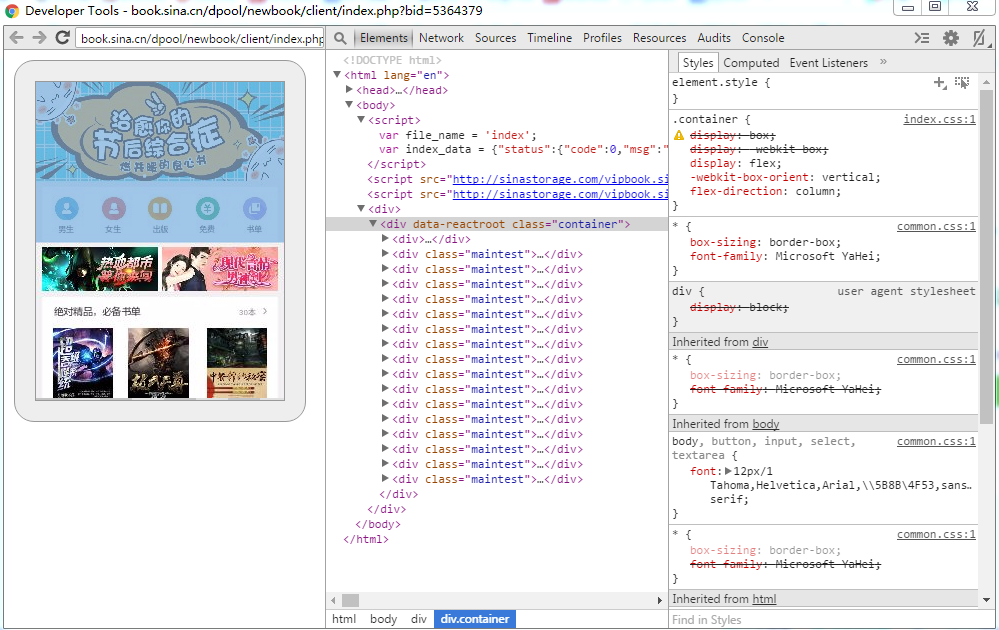Follow the body link in Inherited from body

(x=766, y=424)
